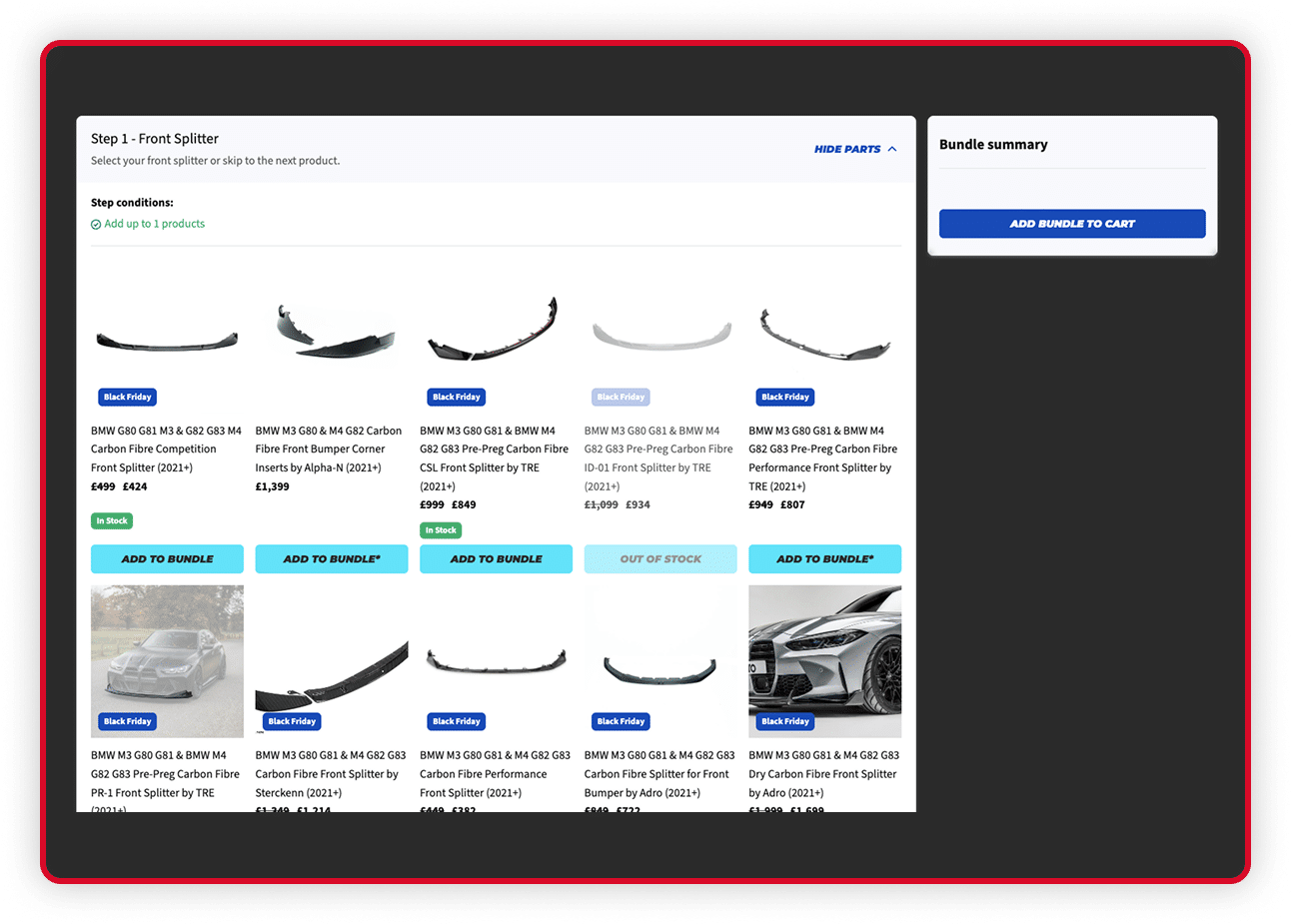Add Alpha-N bumper corner inserts to bundle
The width and height of the screenshot is (1291, 924).
331,558
